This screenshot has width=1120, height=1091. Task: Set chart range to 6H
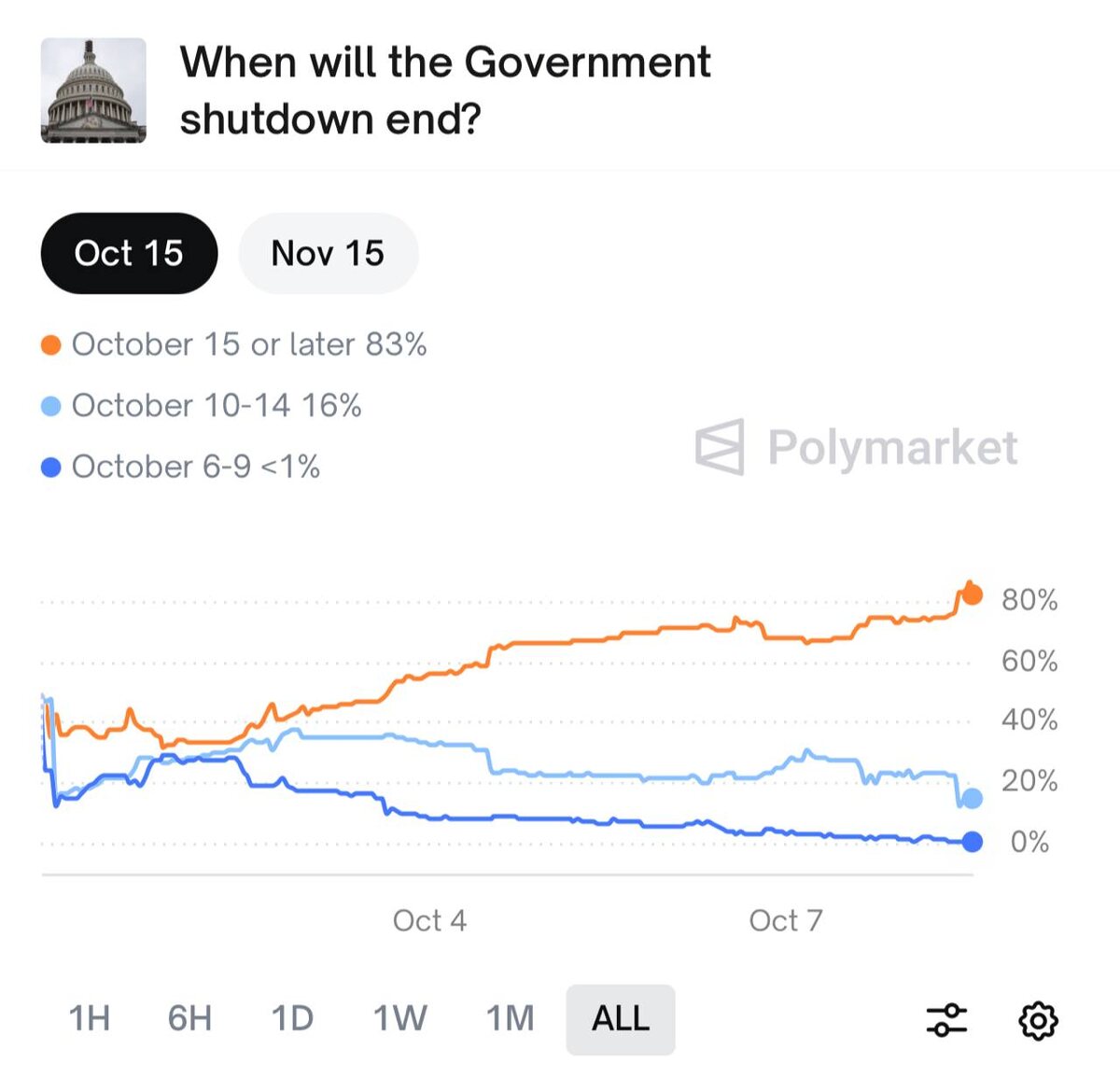tap(189, 1018)
